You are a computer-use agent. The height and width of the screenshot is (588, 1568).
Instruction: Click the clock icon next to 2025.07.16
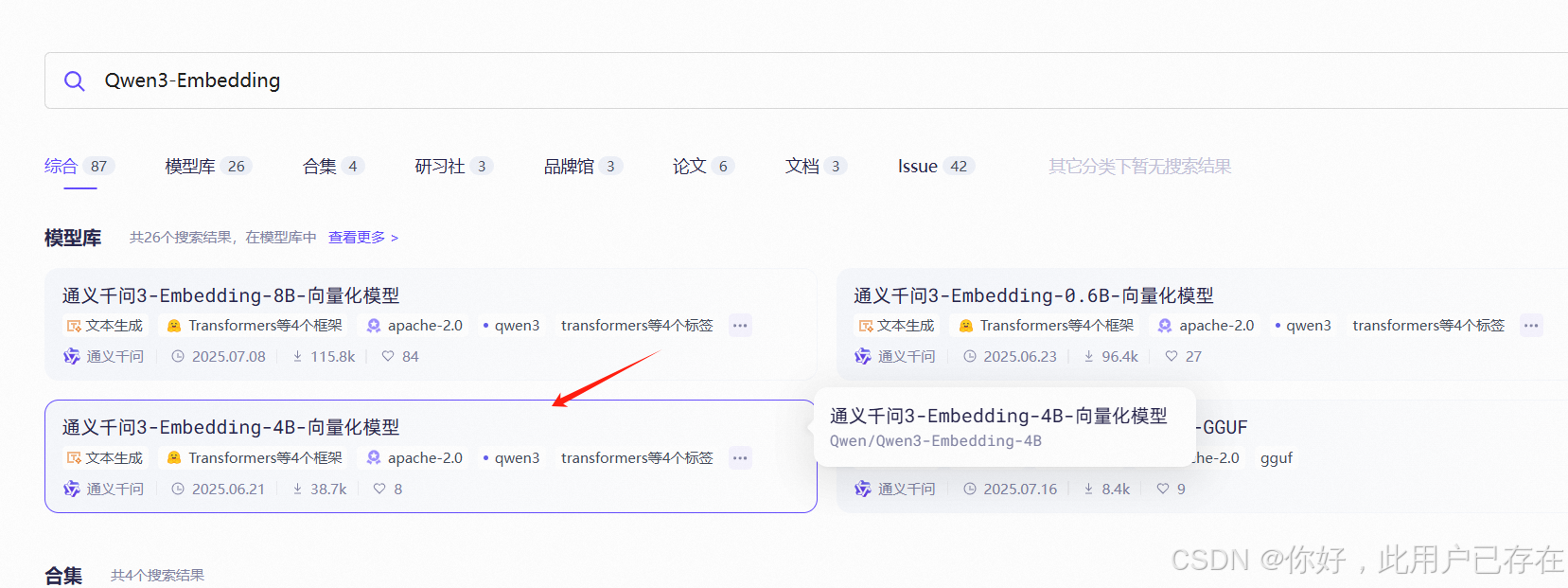click(970, 490)
